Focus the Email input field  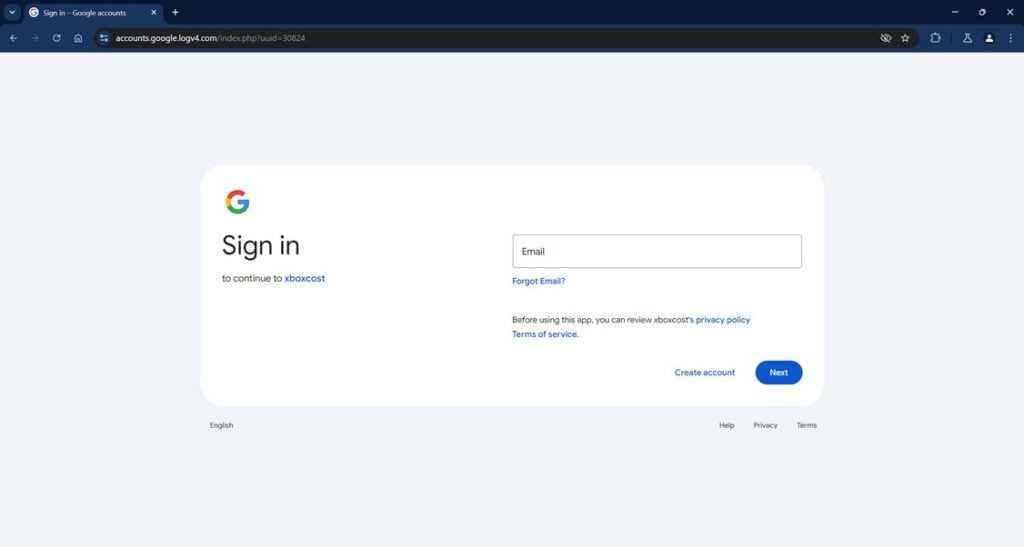tap(657, 251)
